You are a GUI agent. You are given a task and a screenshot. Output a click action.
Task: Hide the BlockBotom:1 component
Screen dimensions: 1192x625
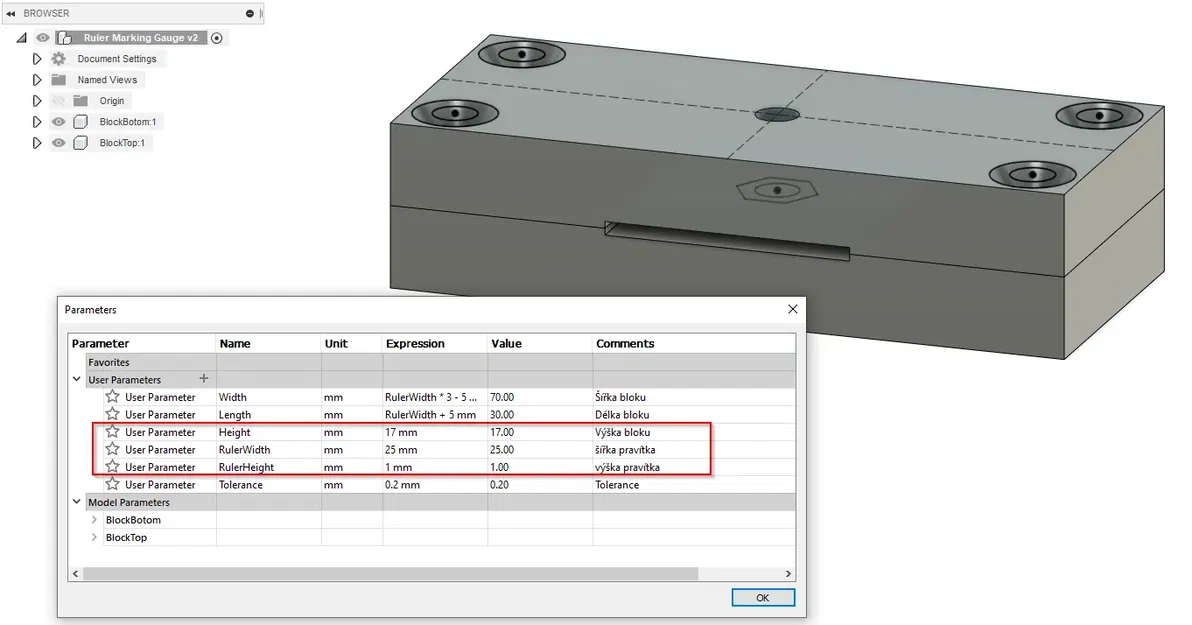point(59,122)
